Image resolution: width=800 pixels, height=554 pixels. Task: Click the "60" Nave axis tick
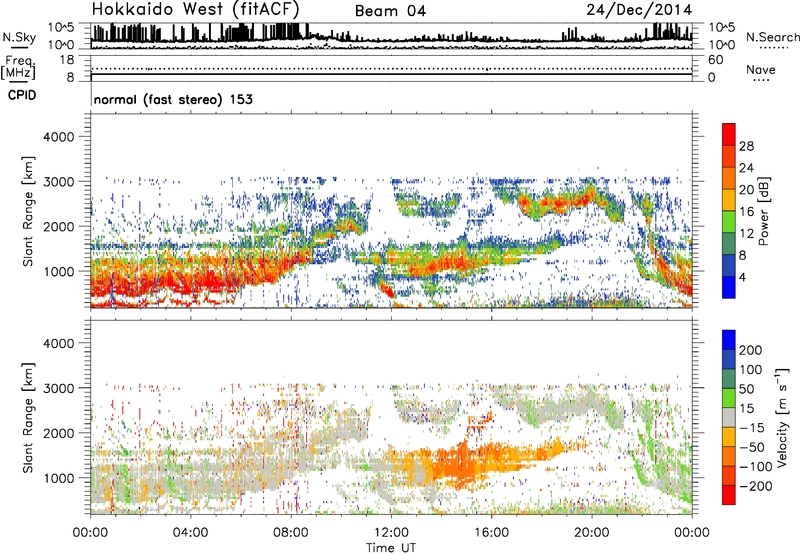[715, 60]
